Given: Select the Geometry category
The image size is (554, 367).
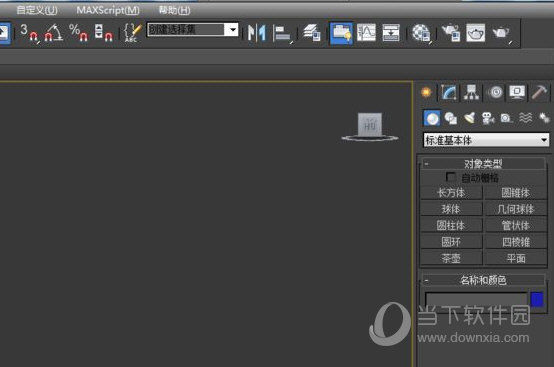Looking at the screenshot, I should (432, 118).
